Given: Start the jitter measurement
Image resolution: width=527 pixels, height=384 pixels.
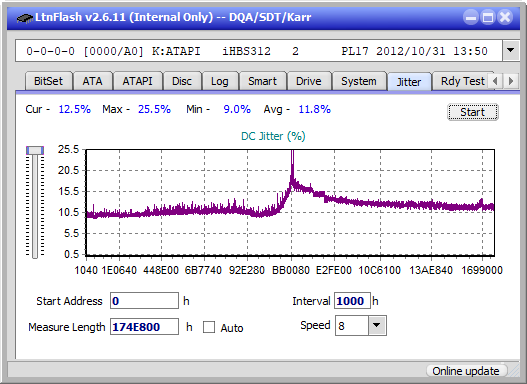Looking at the screenshot, I should 473,112.
